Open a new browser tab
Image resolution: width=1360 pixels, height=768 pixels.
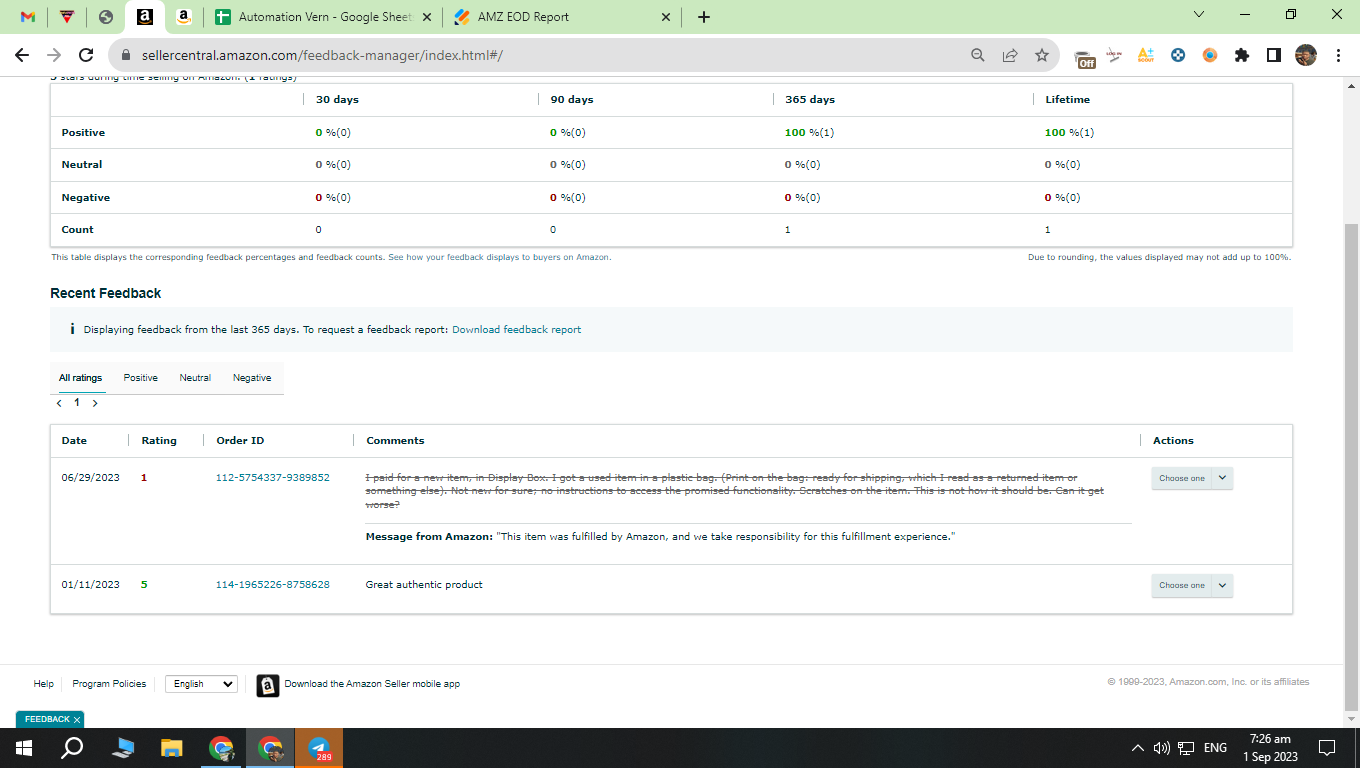[x=704, y=17]
